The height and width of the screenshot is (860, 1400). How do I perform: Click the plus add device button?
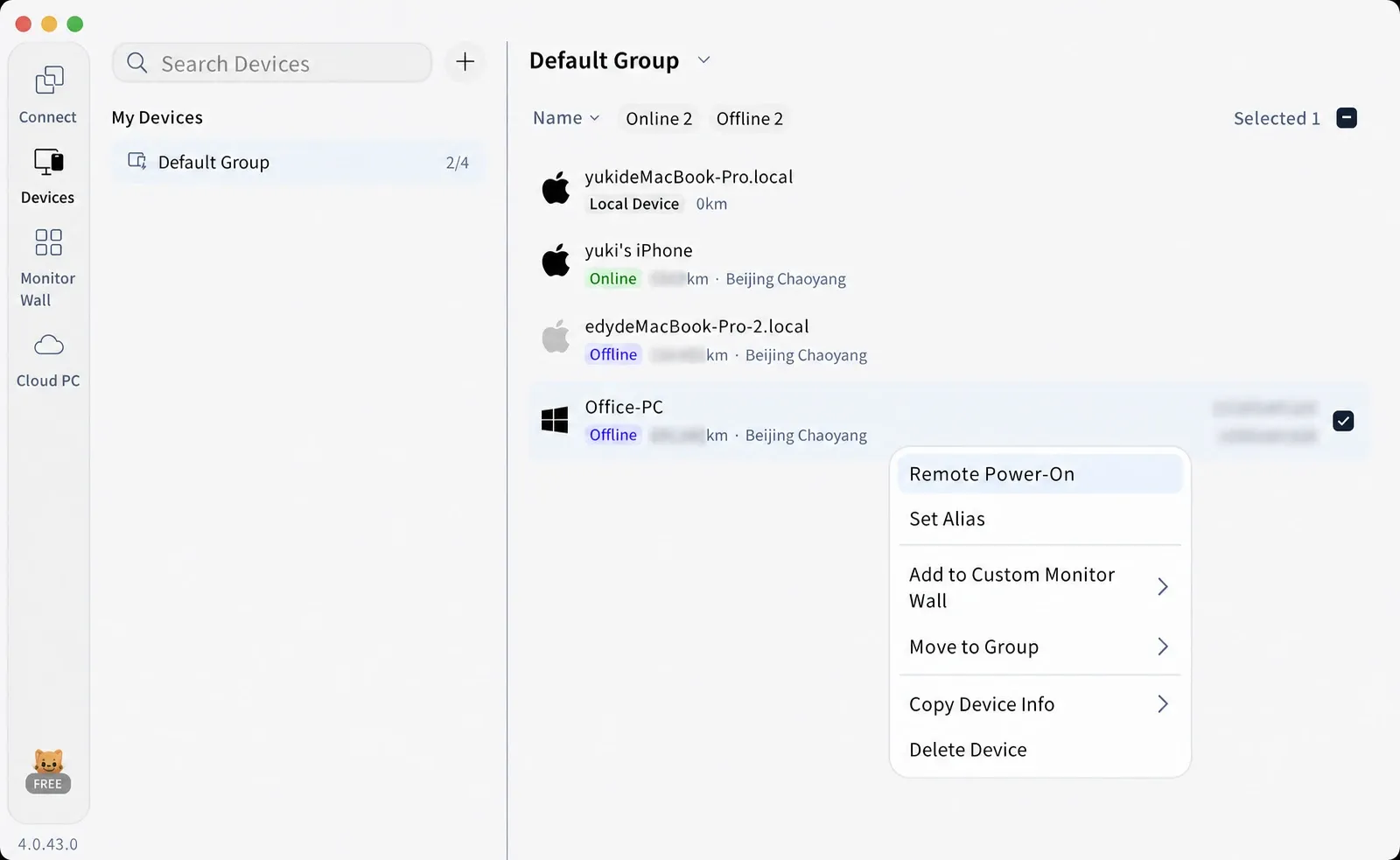click(465, 62)
